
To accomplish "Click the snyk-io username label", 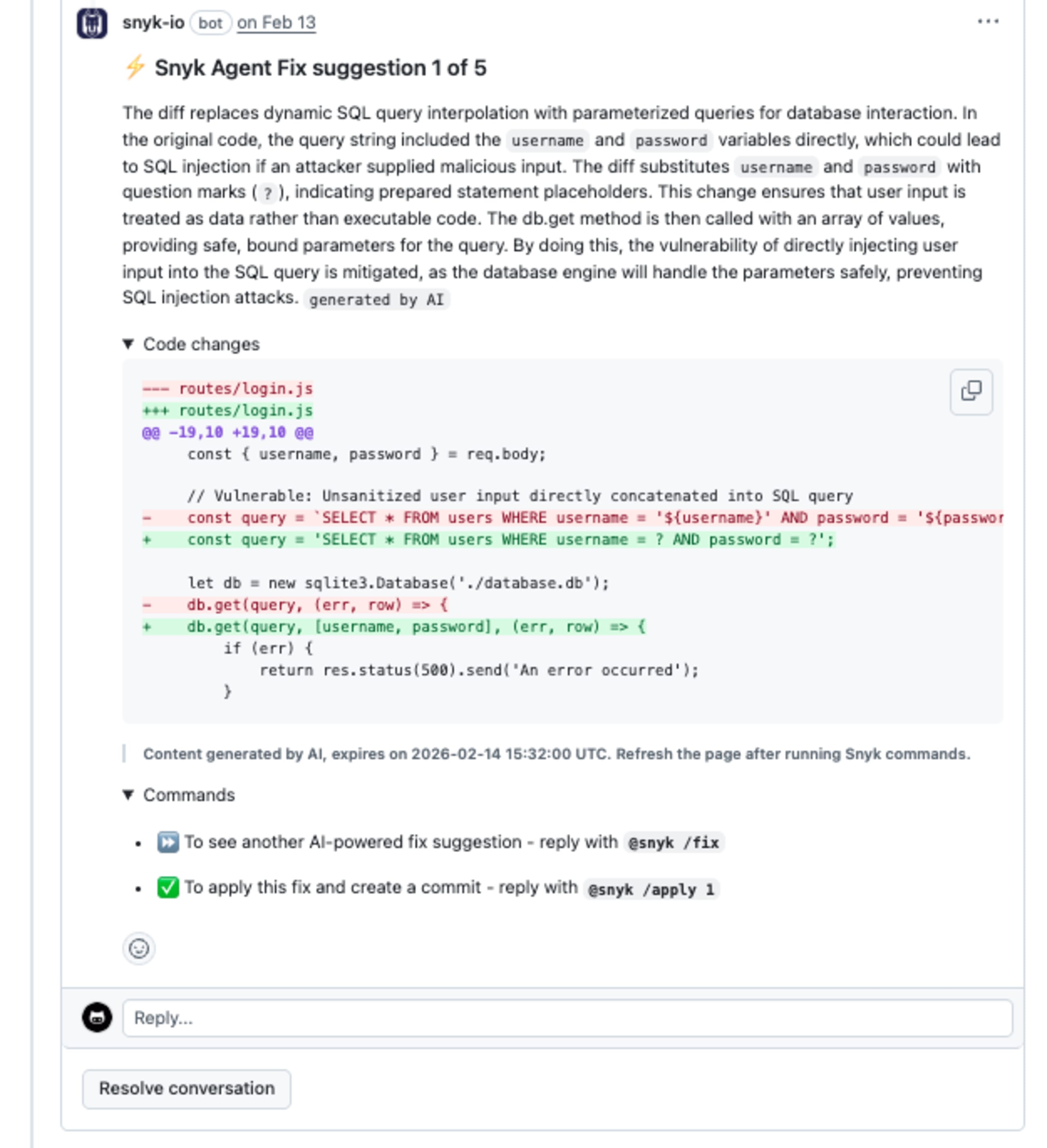I will 153,23.
